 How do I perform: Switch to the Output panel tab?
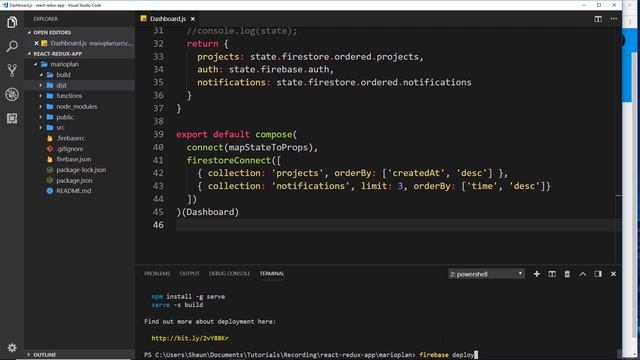point(189,273)
